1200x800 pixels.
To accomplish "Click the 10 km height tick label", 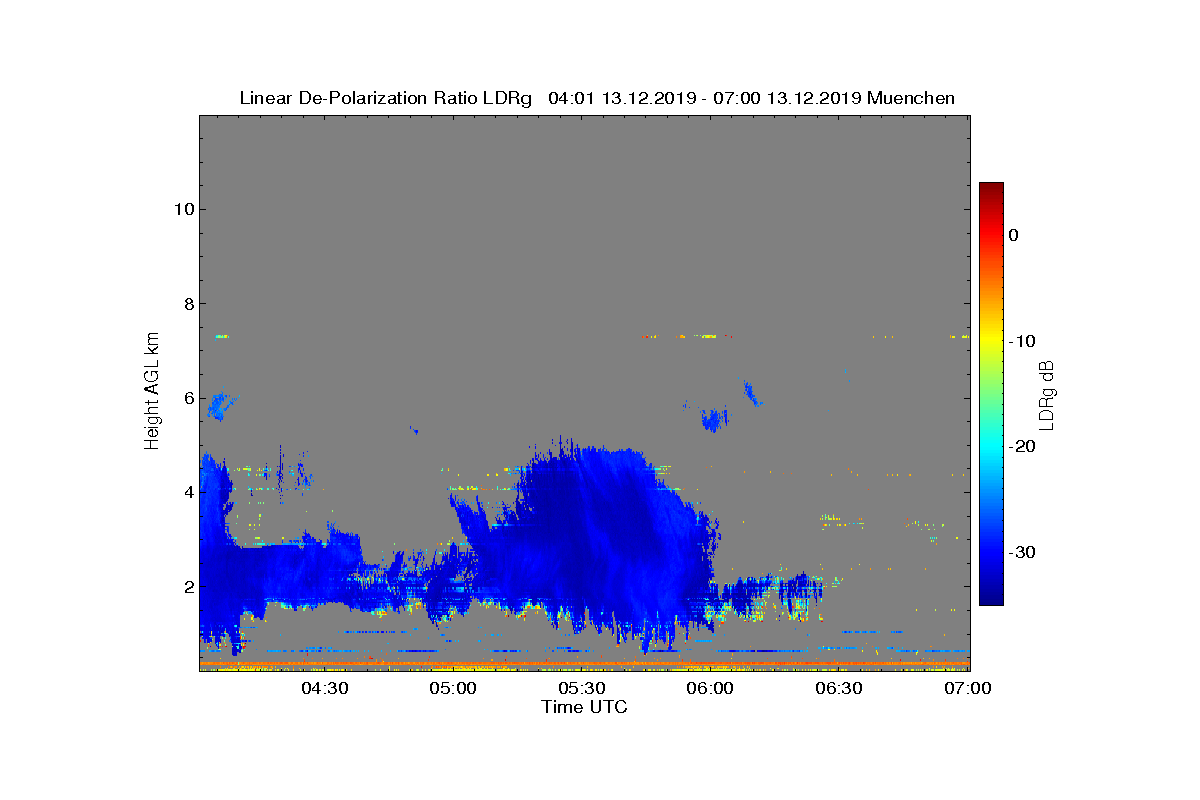I will point(183,209).
